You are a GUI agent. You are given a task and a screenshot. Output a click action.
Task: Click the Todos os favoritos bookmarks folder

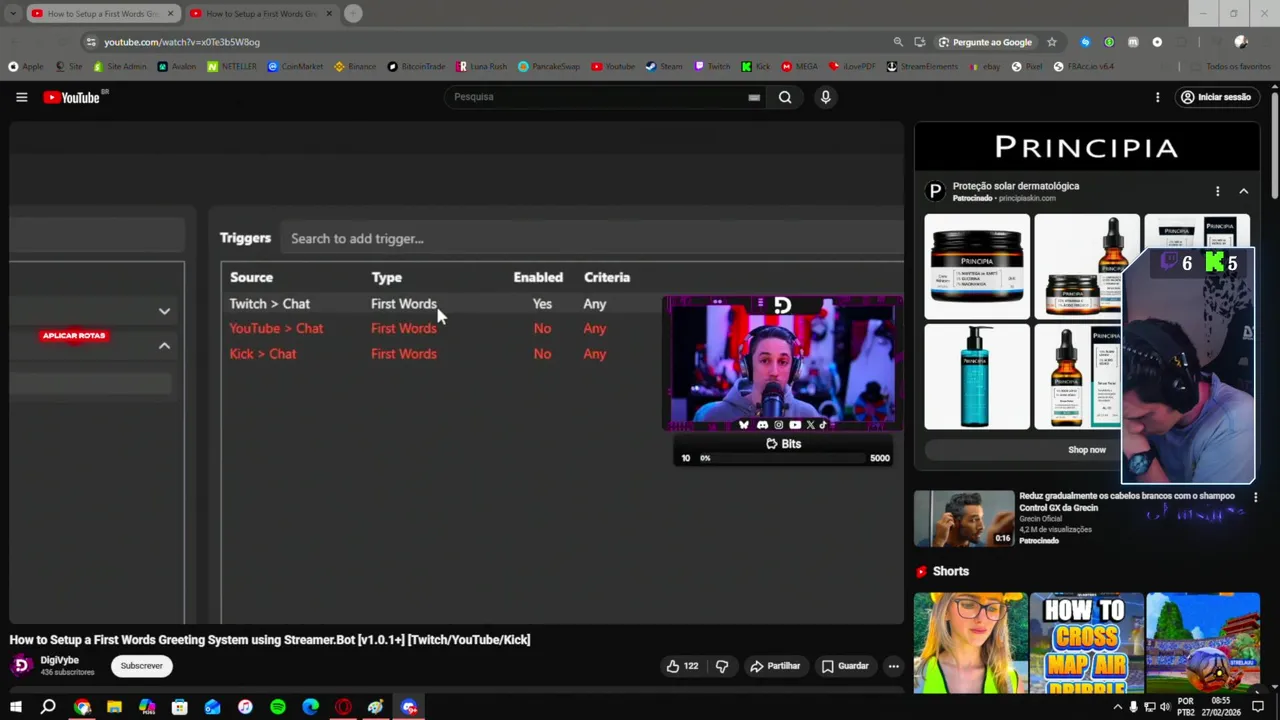coord(1231,67)
